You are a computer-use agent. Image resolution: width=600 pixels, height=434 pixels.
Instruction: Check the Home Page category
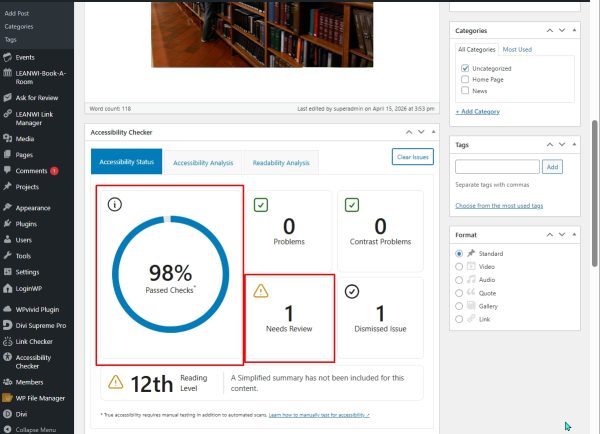pos(465,79)
